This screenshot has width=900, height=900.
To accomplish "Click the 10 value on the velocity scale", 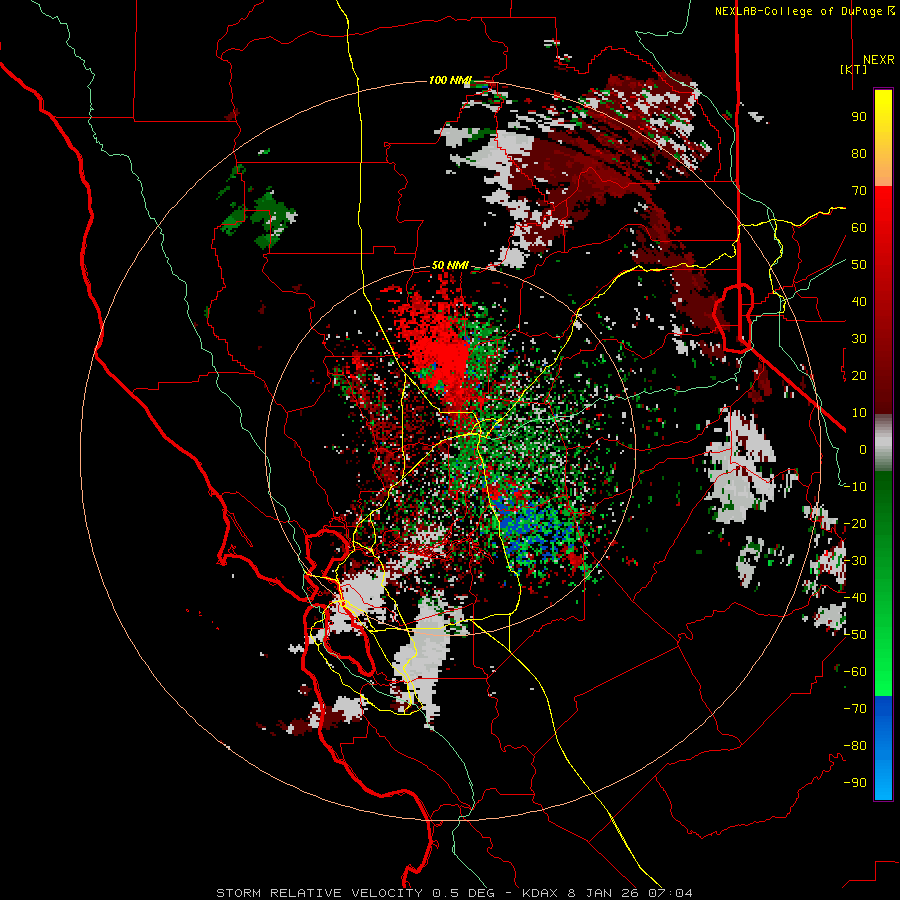I will [859, 413].
